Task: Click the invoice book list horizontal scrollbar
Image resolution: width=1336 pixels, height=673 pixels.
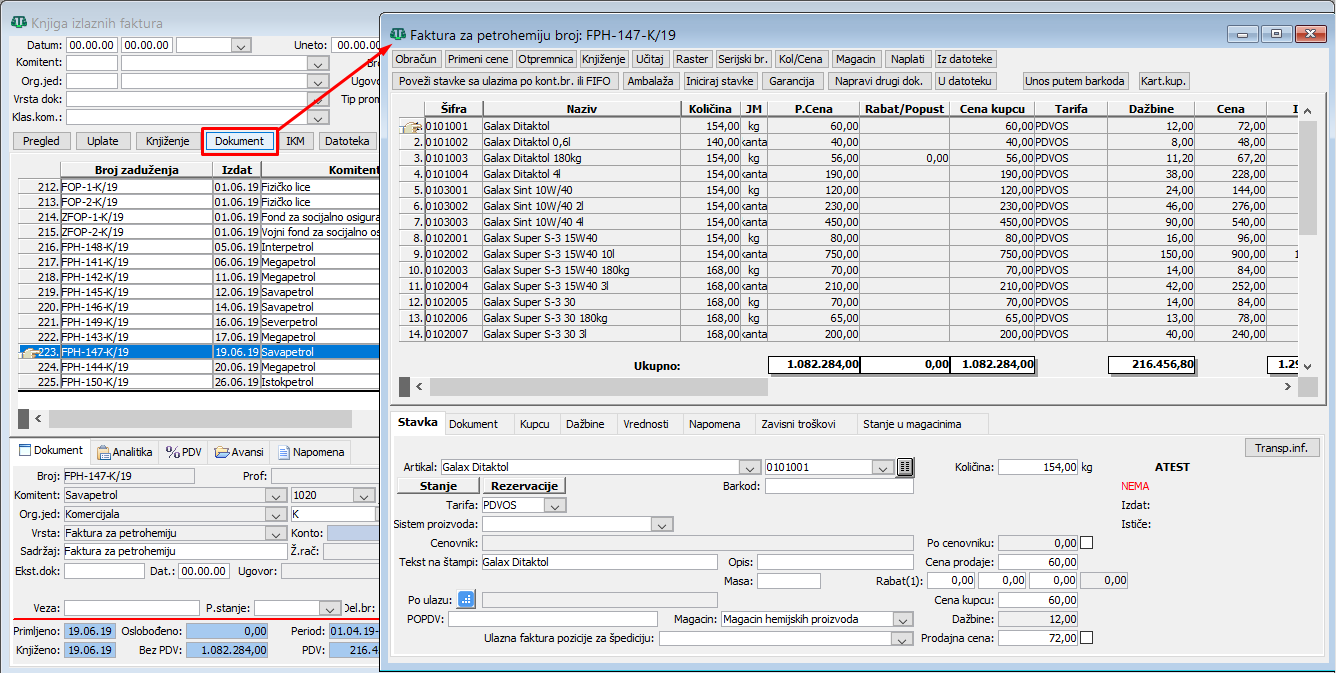Action: point(200,419)
